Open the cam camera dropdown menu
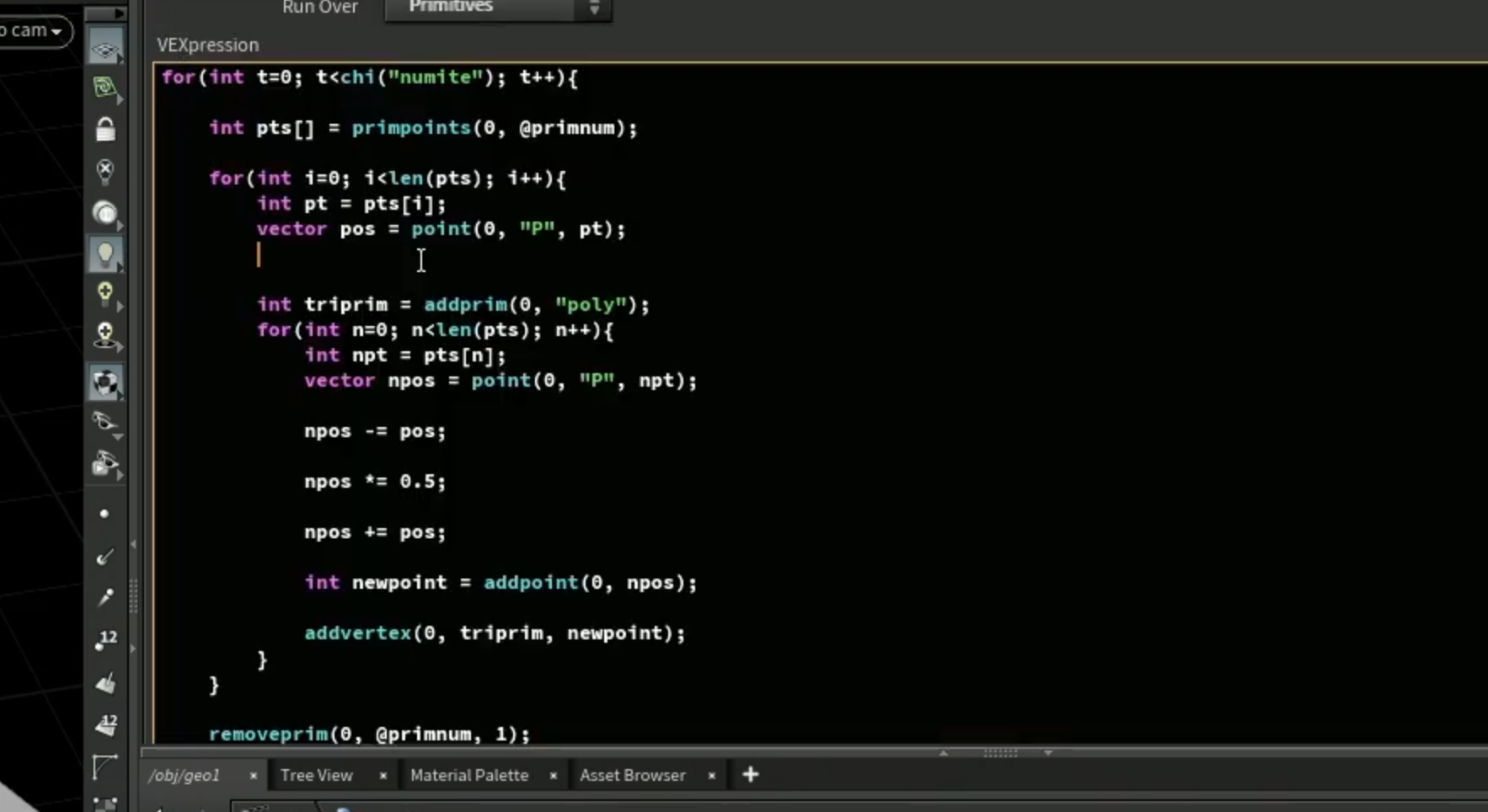The height and width of the screenshot is (812, 1488). [x=34, y=31]
